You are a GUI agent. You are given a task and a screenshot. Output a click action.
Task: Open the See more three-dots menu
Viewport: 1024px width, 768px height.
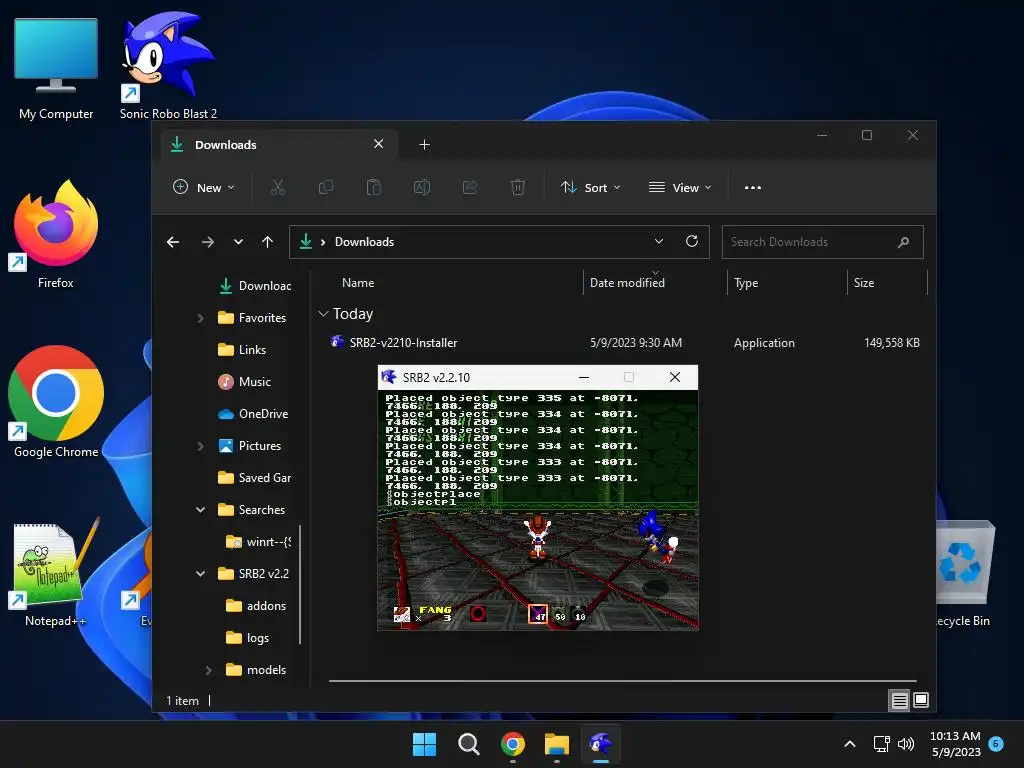pyautogui.click(x=752, y=187)
